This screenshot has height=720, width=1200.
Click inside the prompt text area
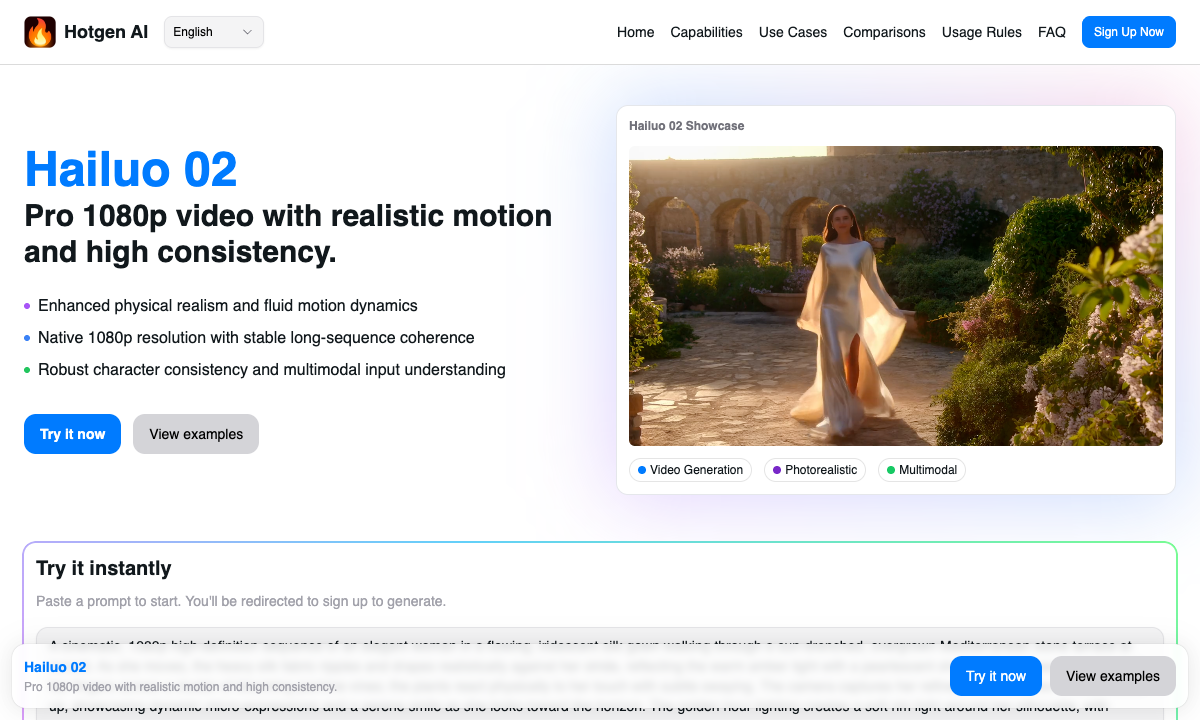pyautogui.click(x=600, y=636)
